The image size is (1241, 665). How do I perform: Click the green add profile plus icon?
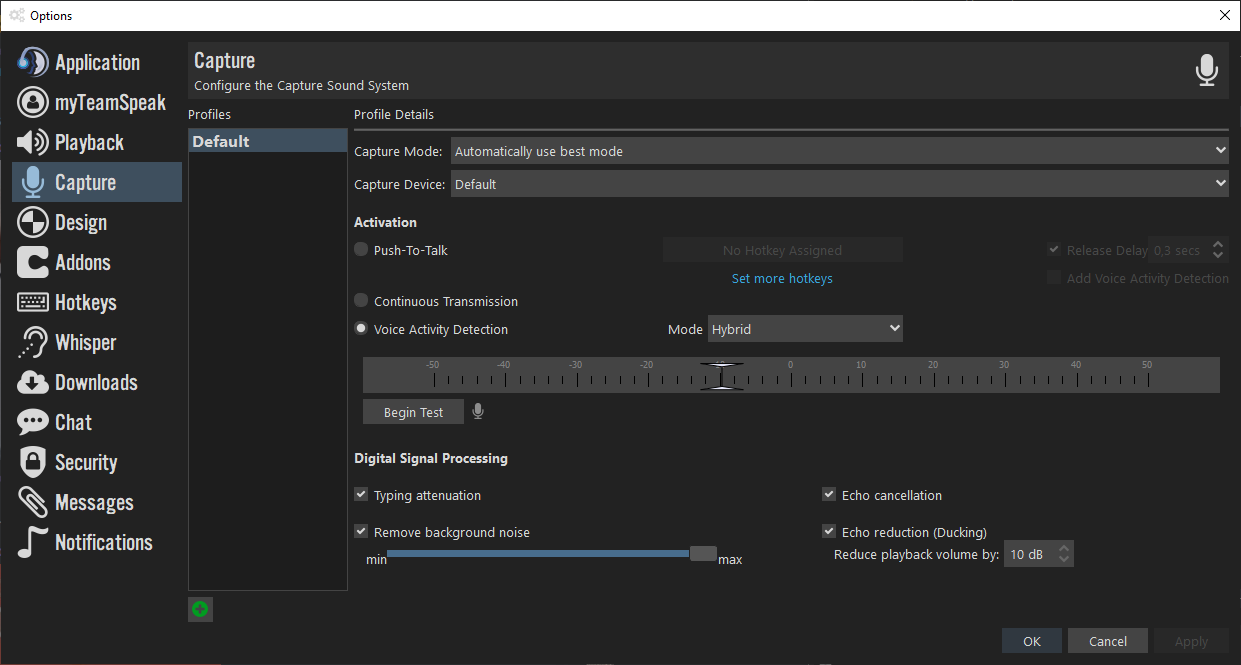200,609
